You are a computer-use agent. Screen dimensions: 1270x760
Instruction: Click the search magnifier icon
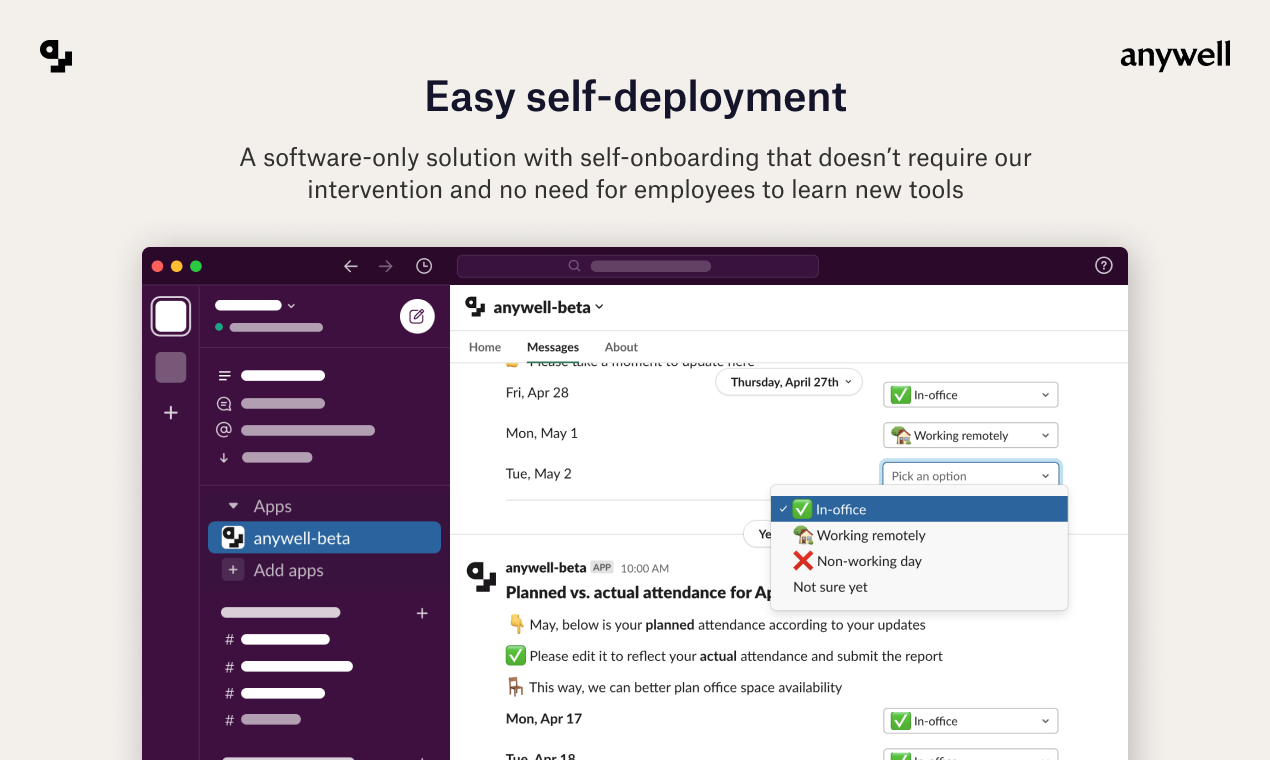(x=574, y=266)
